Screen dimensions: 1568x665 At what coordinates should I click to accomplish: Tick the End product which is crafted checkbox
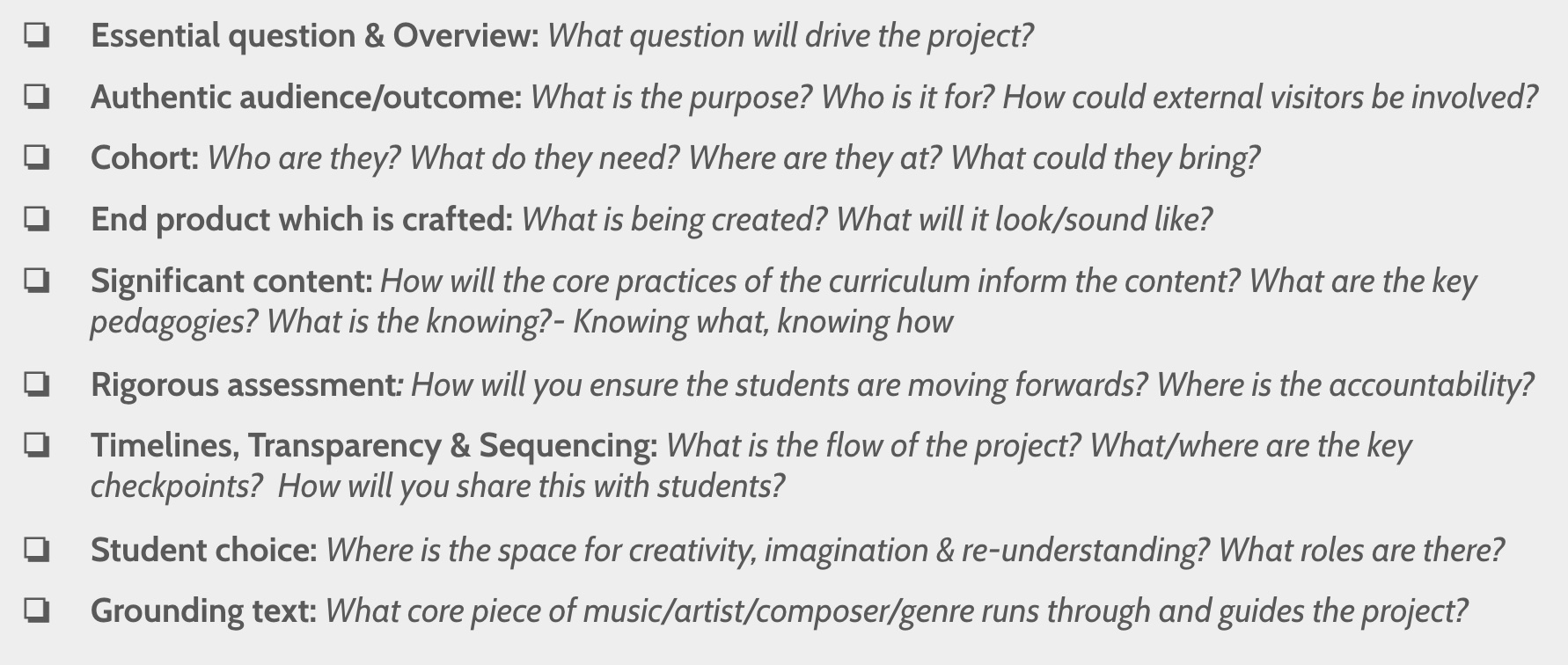tap(37, 219)
